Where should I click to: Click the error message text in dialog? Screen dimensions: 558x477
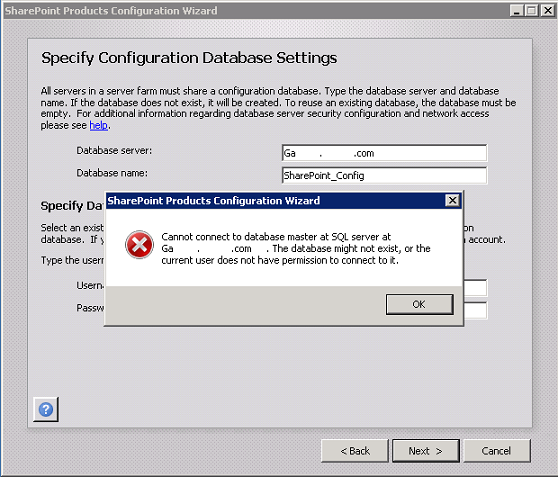point(296,248)
